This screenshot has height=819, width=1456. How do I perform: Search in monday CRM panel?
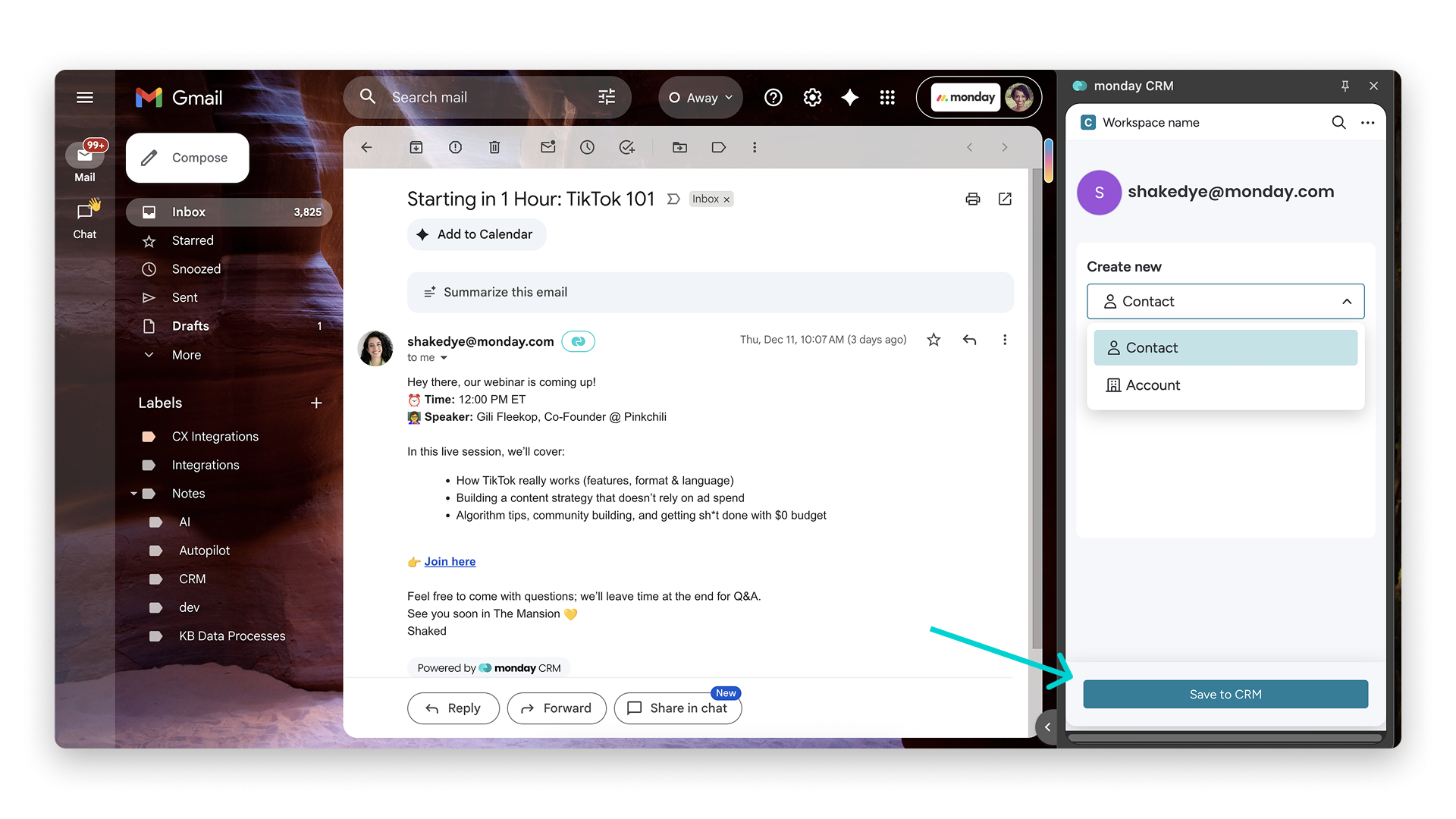click(1338, 123)
